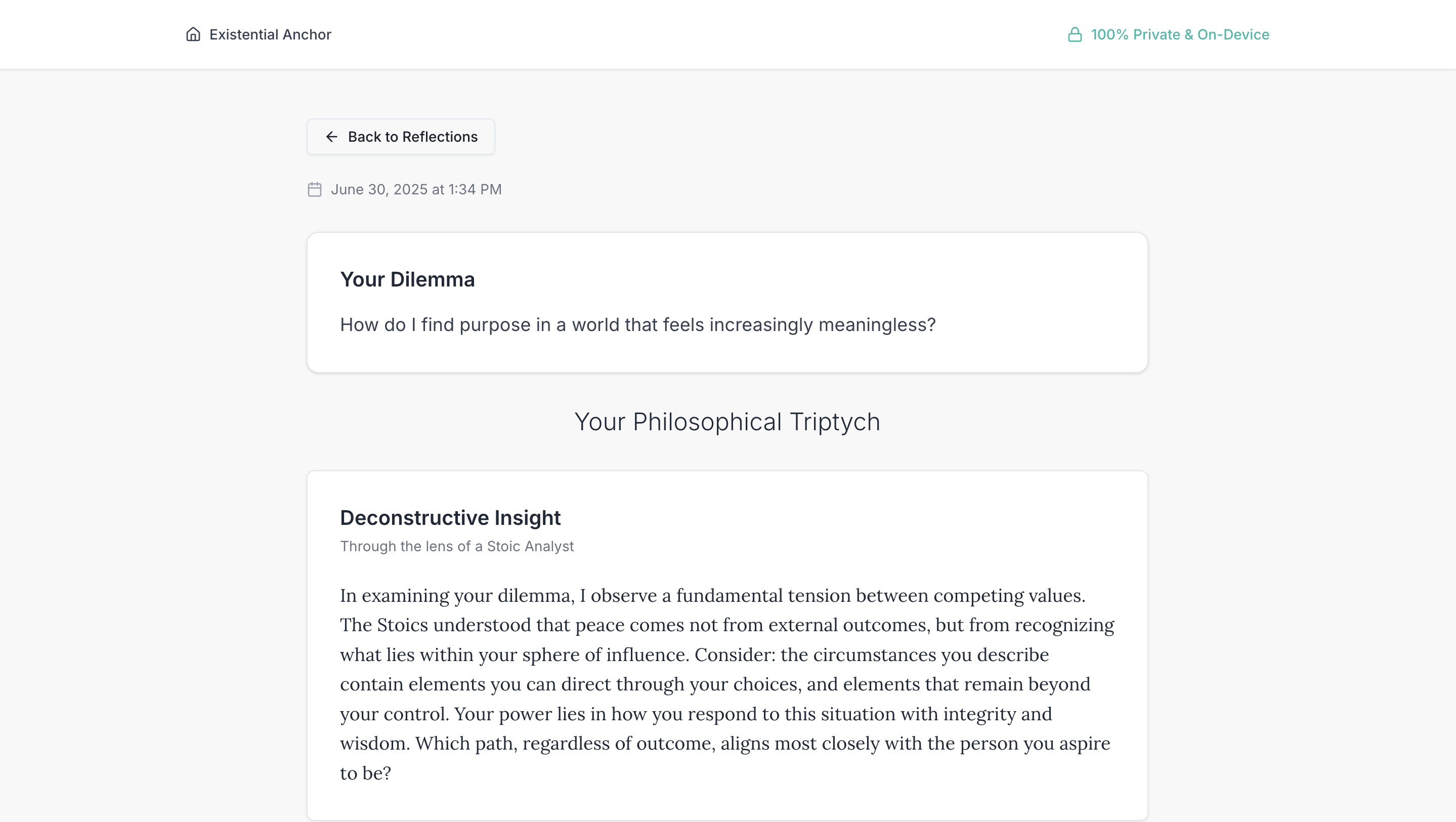Viewport: 1456px width, 822px height.
Task: Click the home icon beside Existential Anchor
Action: pos(193,34)
